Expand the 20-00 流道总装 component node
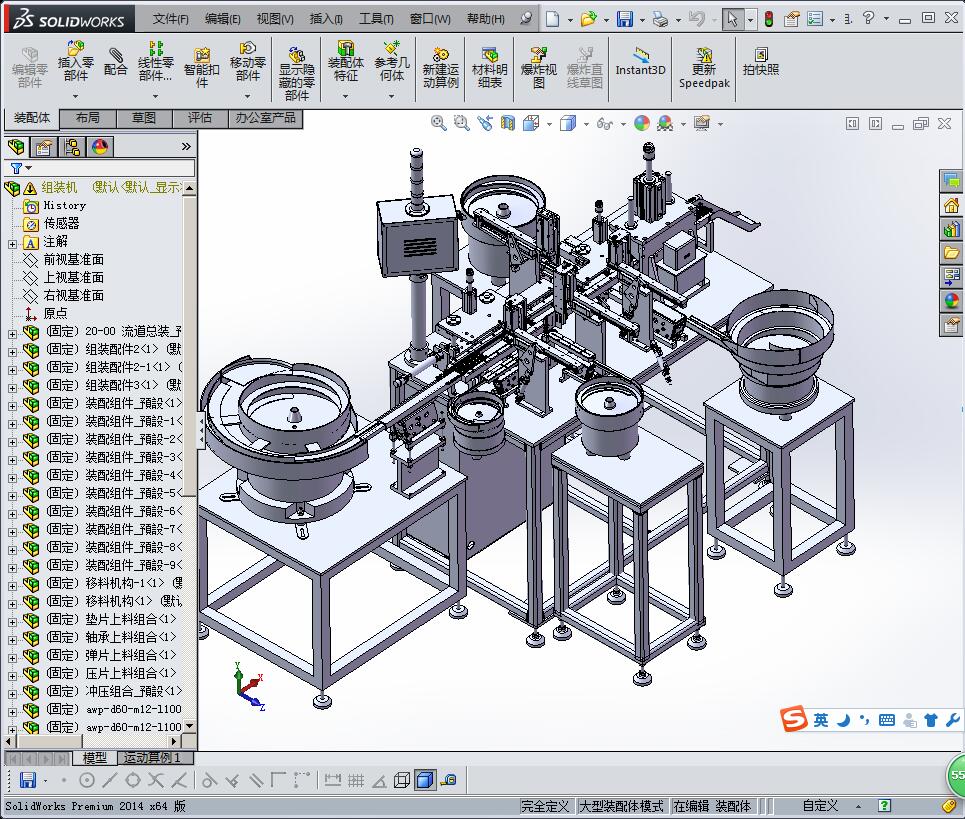This screenshot has width=965, height=819. [12, 332]
